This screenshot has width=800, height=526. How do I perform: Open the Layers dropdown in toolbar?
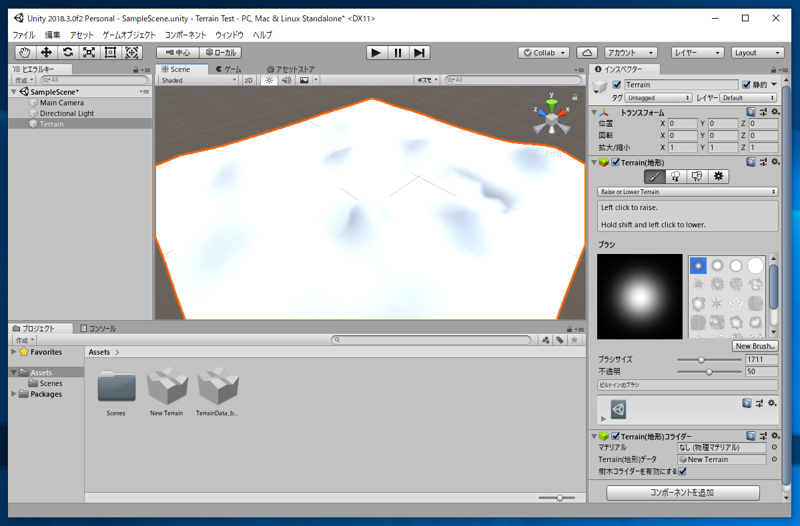tap(697, 53)
